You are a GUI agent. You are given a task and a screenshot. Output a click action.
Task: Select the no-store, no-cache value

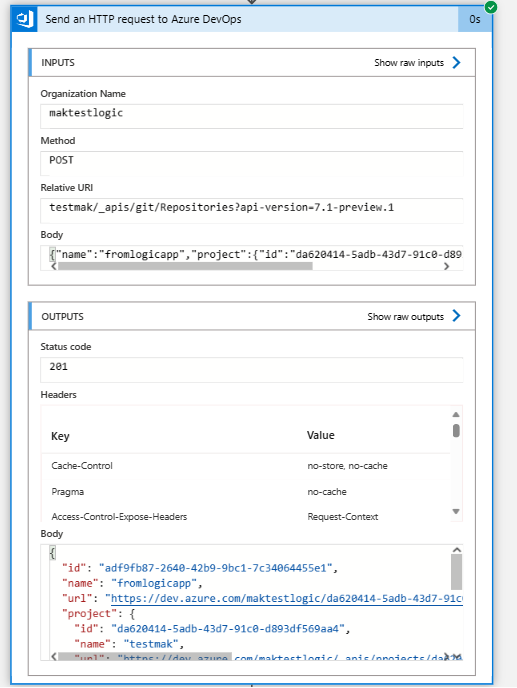pos(347,466)
